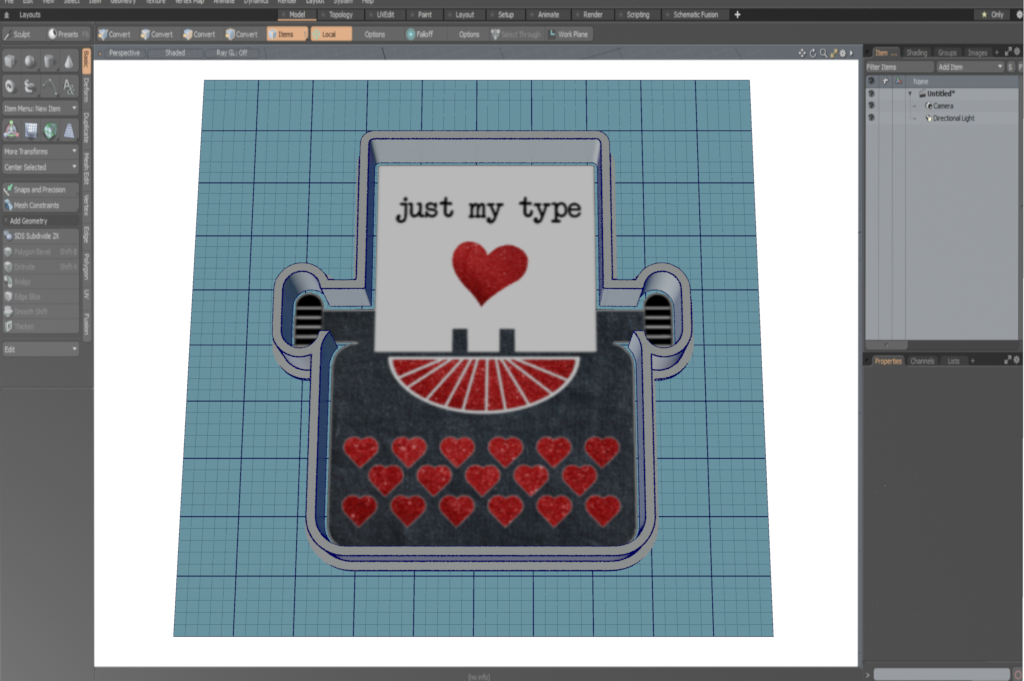The image size is (1024, 681).
Task: Collapse the Untitled scene tree
Action: [x=910, y=94]
